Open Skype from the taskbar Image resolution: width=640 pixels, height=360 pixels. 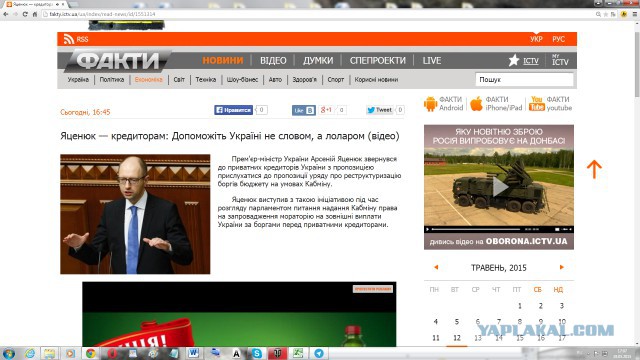pos(257,353)
